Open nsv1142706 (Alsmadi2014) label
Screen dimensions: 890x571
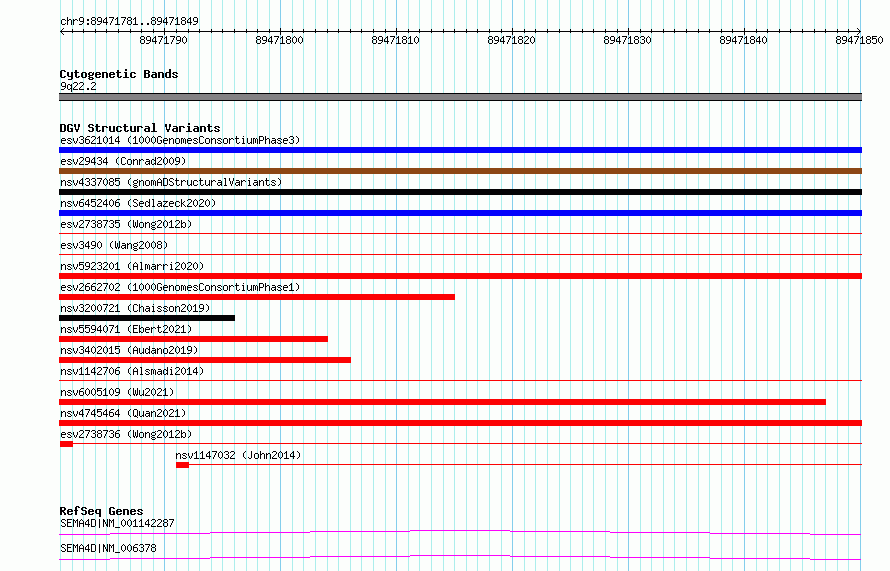pos(132,371)
